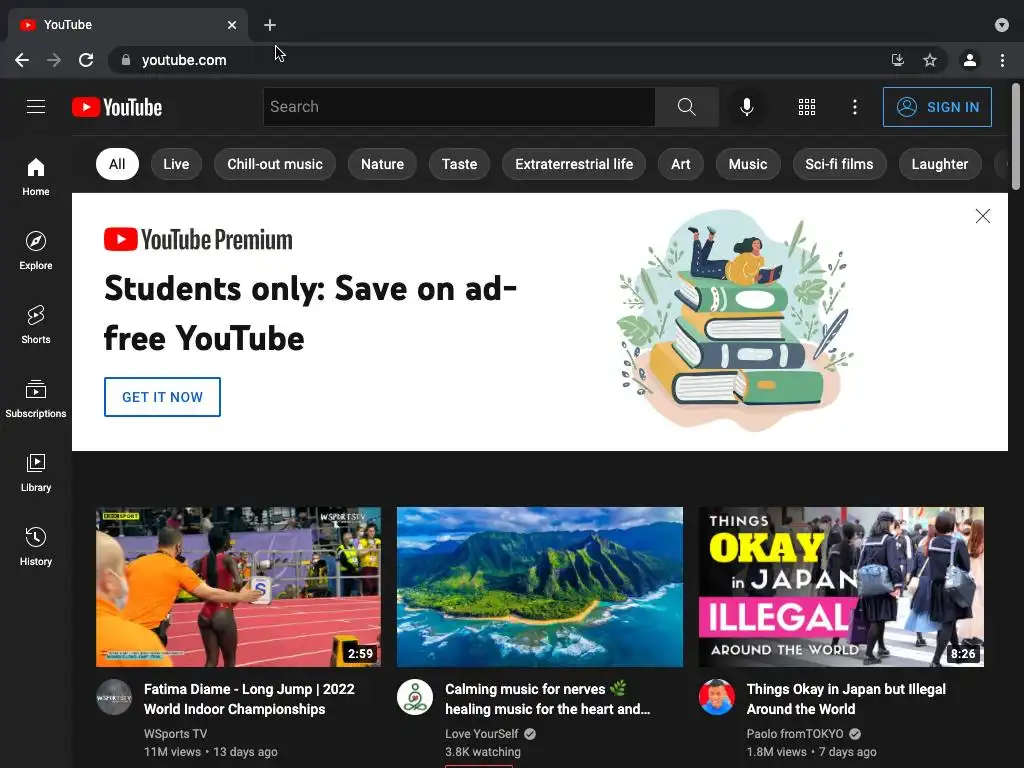Click the YouTube tab title

click(68, 25)
